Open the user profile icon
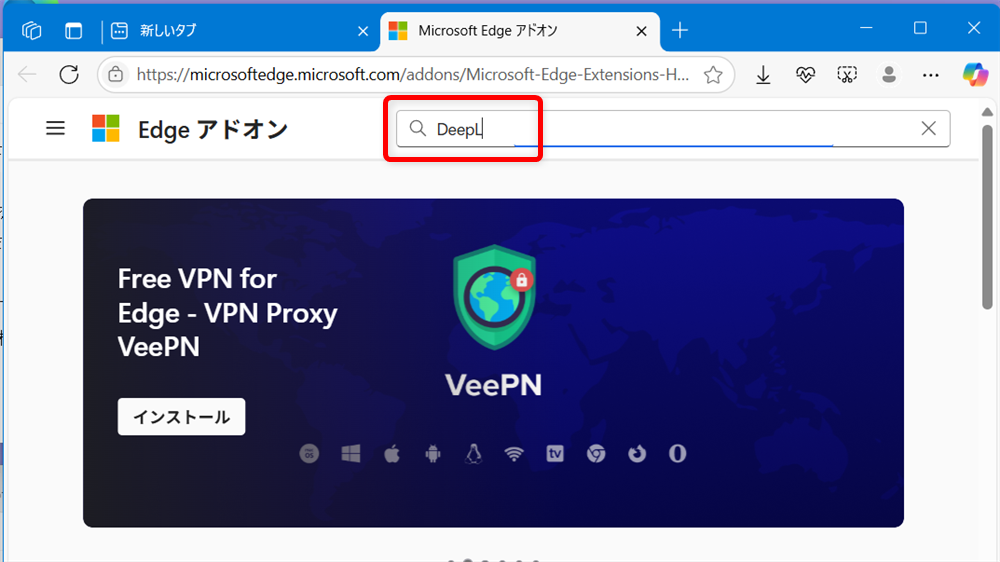Screen dimensions: 1000x562 point(888,75)
